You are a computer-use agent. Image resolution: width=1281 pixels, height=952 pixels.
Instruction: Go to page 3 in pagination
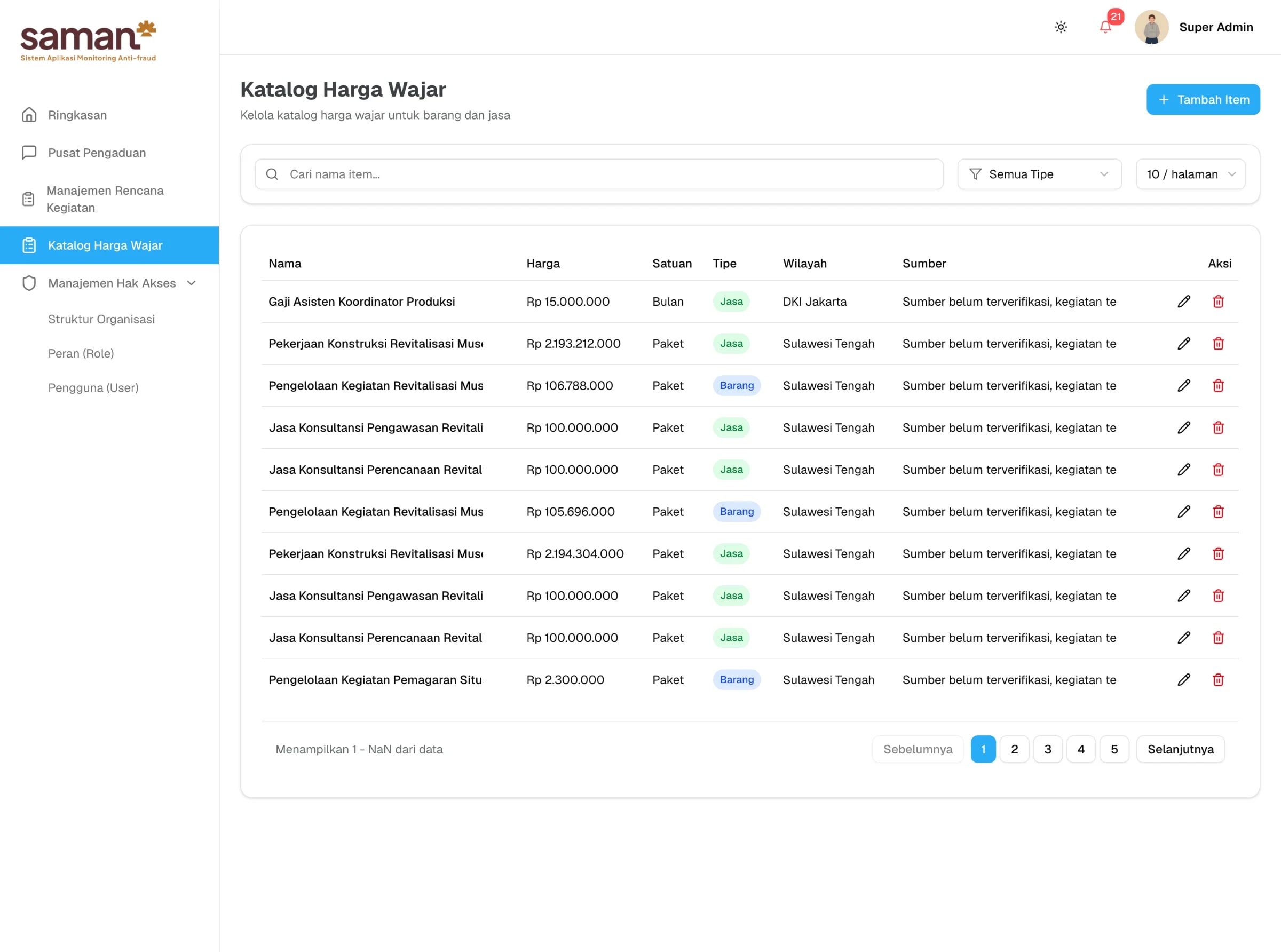point(1048,749)
